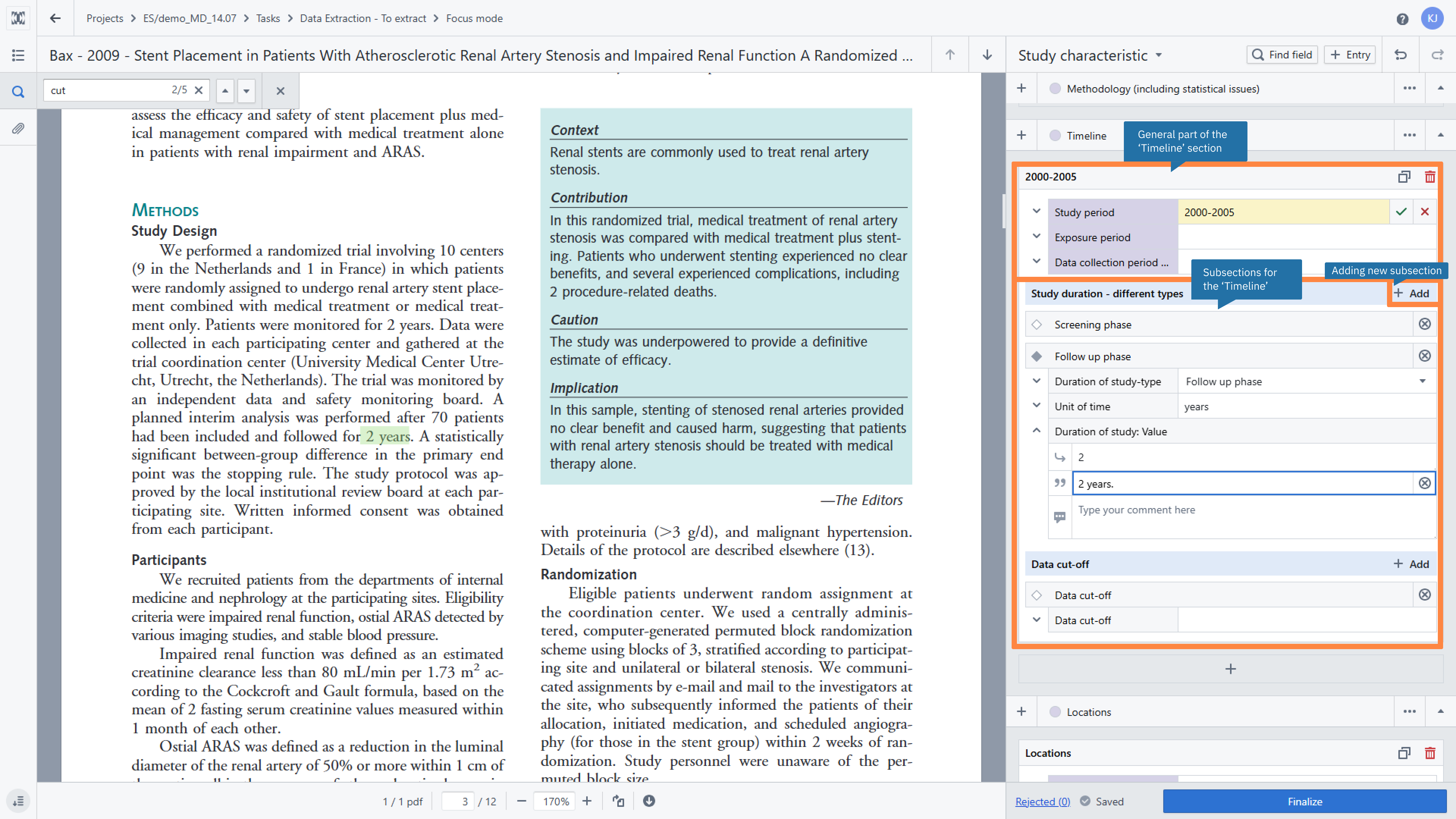Toggle the Data cut-off diamond marker
Screen dimensions: 1456x819
point(1037,595)
